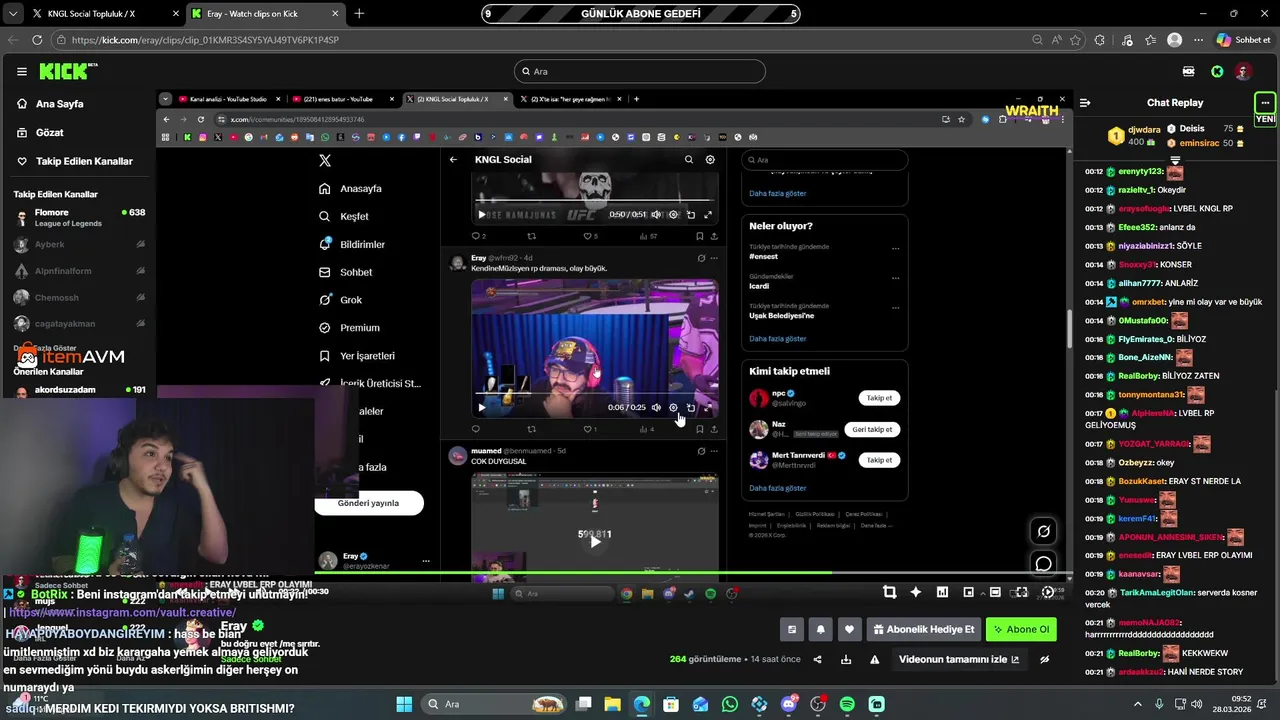Image resolution: width=1280 pixels, height=720 pixels.
Task: Toggle hide icon next to Videonun tamamını izle
Action: 1045,659
